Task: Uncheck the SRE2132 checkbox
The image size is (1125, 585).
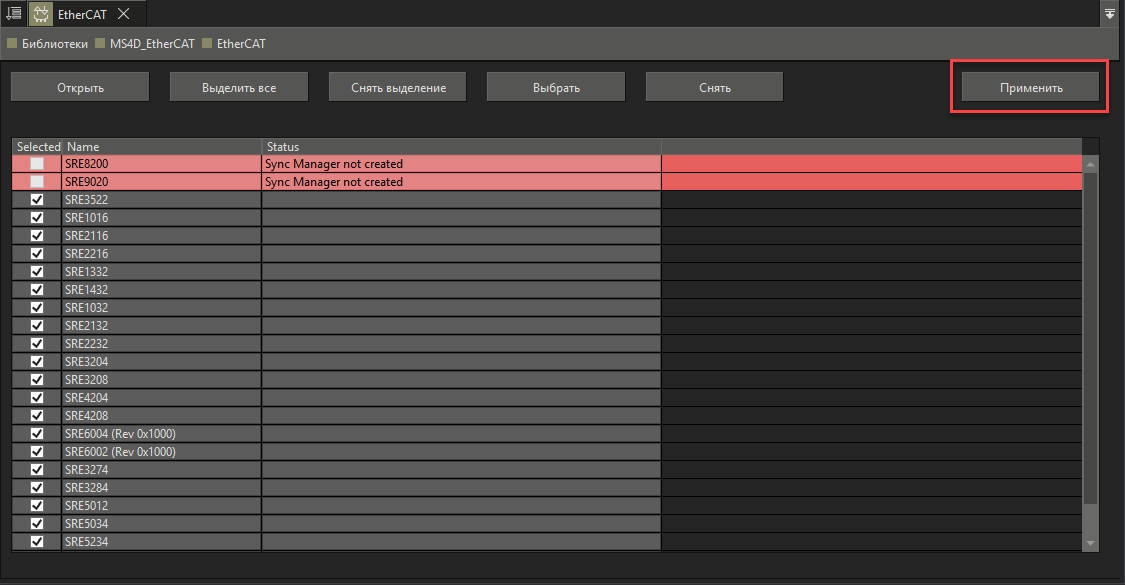Action: point(37,325)
